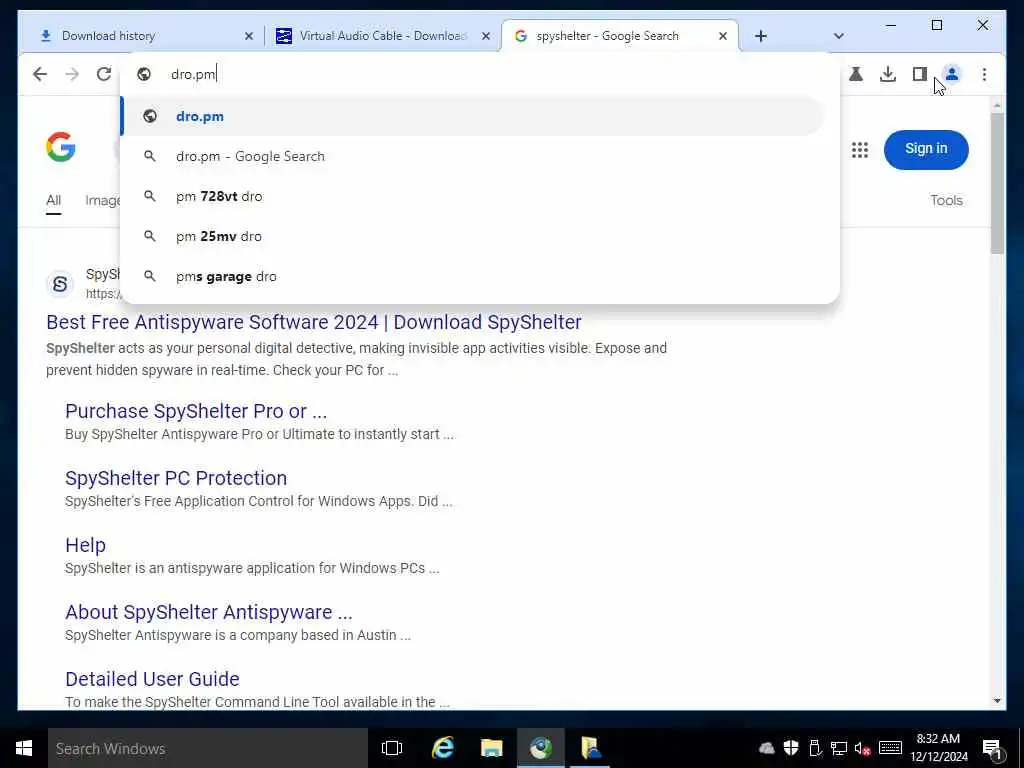Open the Help sitelink
Image resolution: width=1024 pixels, height=768 pixels.
click(x=86, y=545)
